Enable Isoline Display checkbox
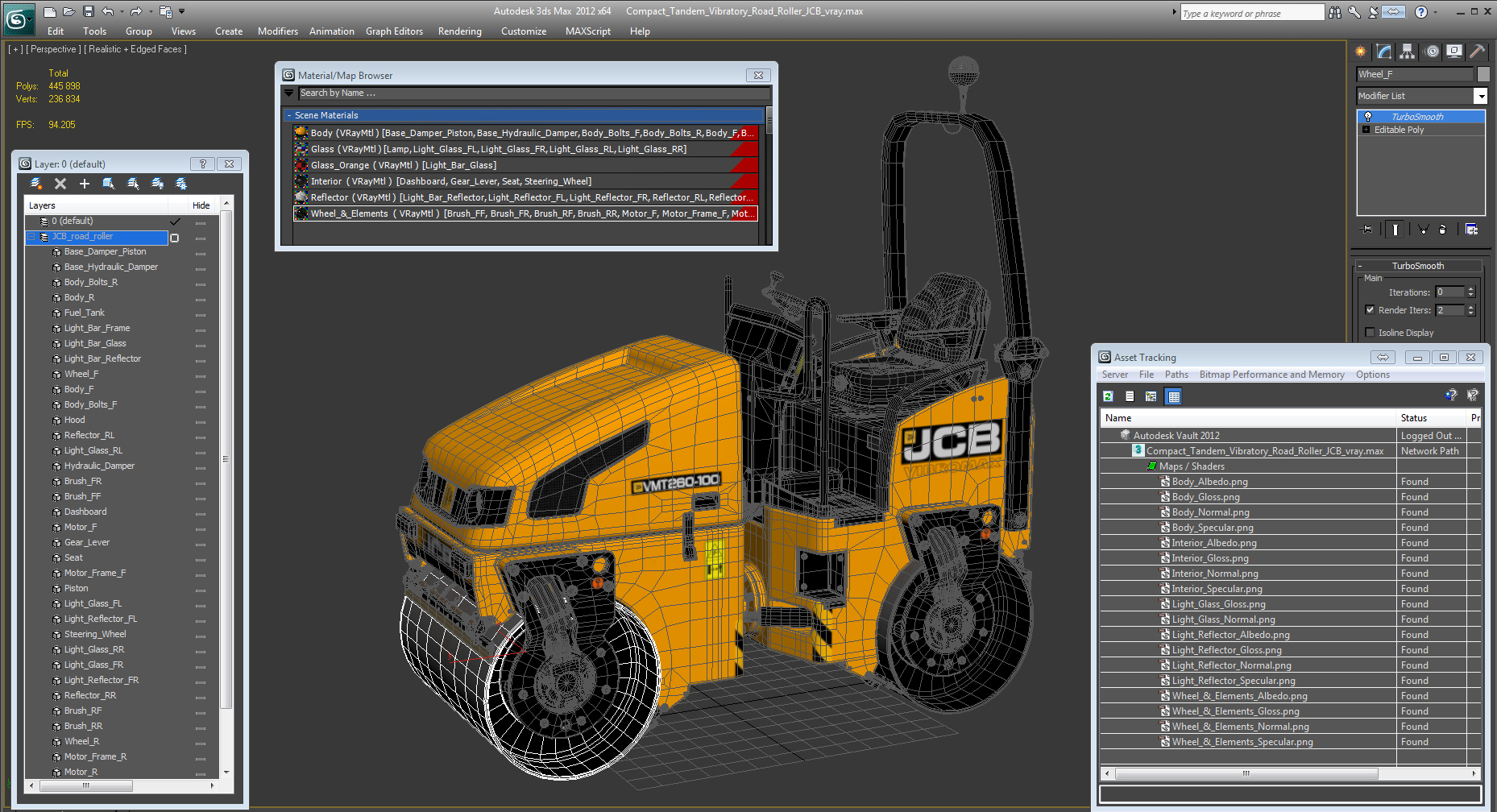1497x812 pixels. pos(1370,333)
